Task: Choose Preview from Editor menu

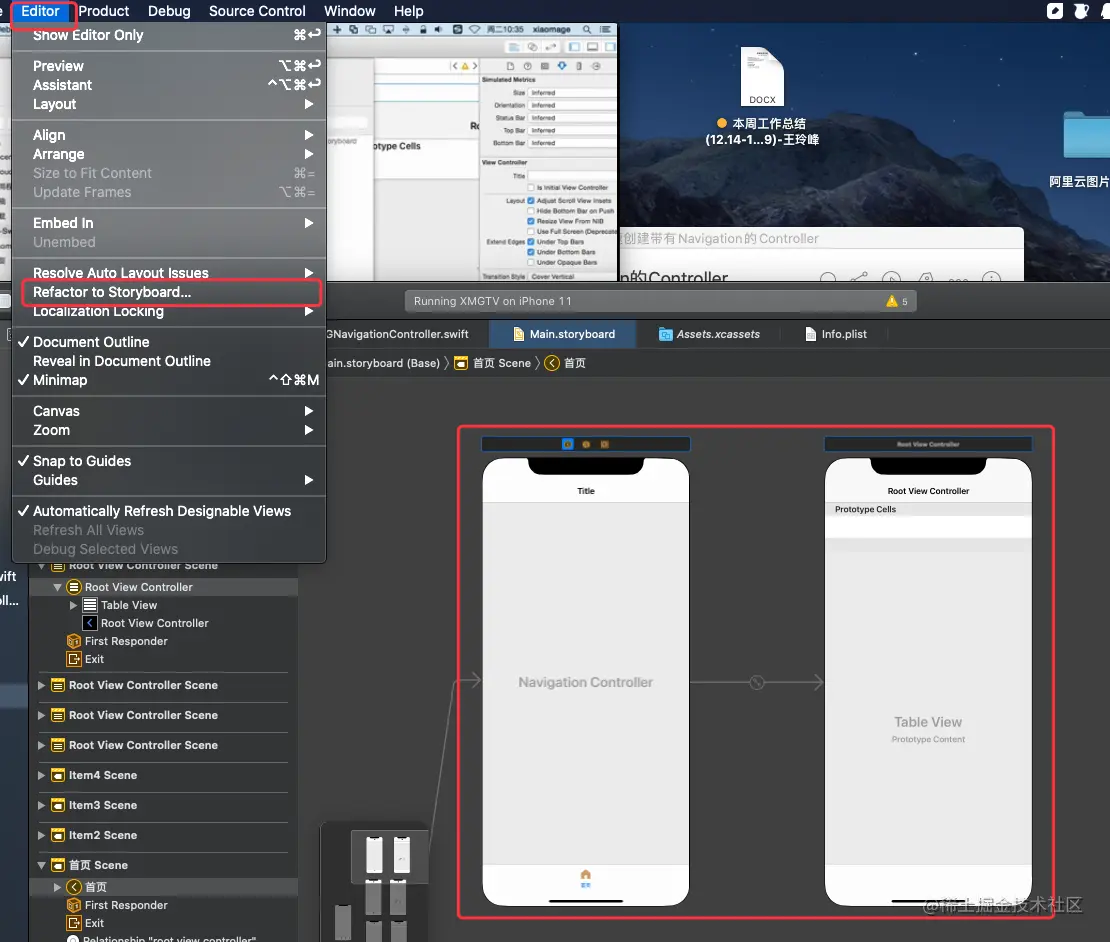Action: pyautogui.click(x=168, y=66)
